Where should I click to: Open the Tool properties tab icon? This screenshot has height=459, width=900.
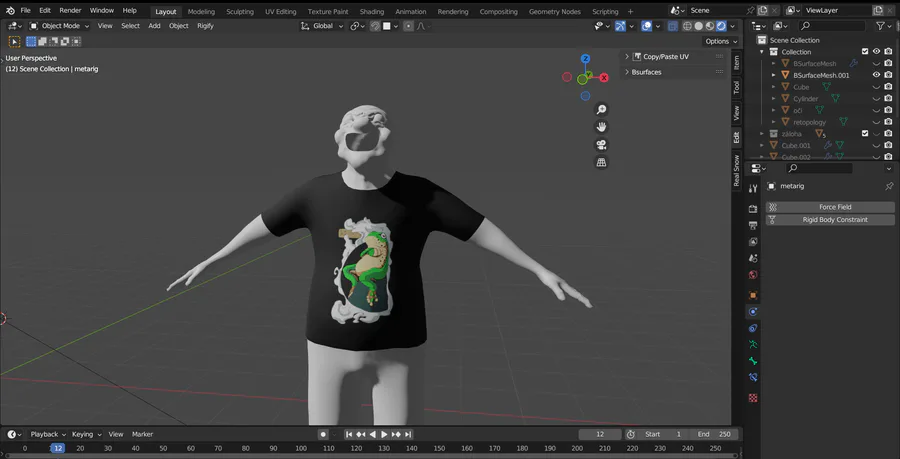[x=753, y=188]
